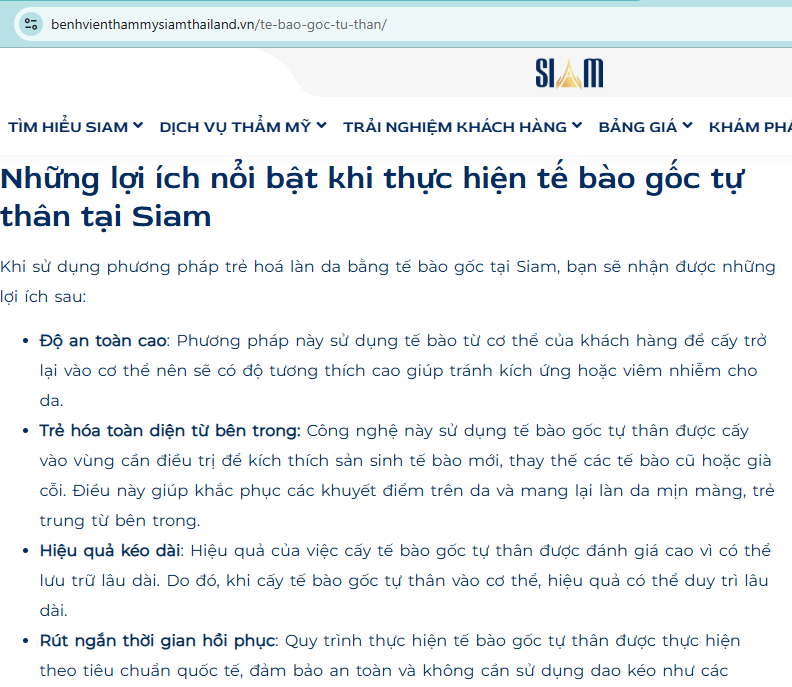Open the DỊCH VỤ THẨM MỸ menu

pyautogui.click(x=235, y=127)
